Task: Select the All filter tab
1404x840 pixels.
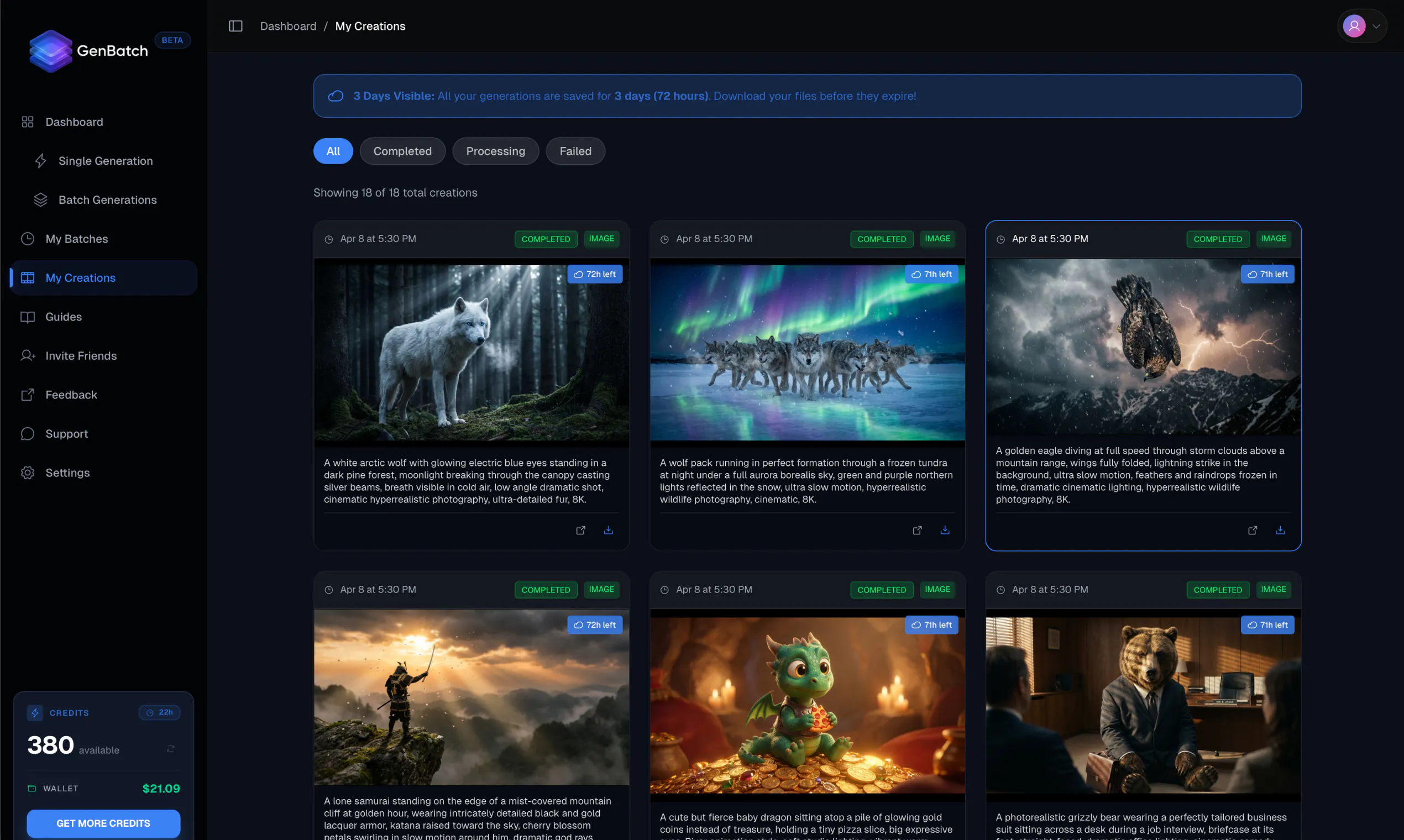Action: pos(333,151)
